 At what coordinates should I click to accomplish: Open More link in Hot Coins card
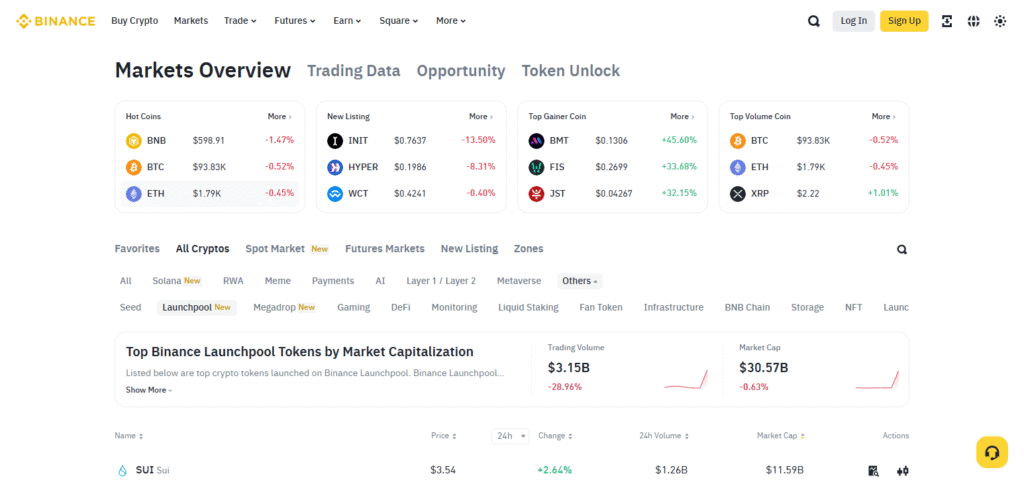coord(280,116)
